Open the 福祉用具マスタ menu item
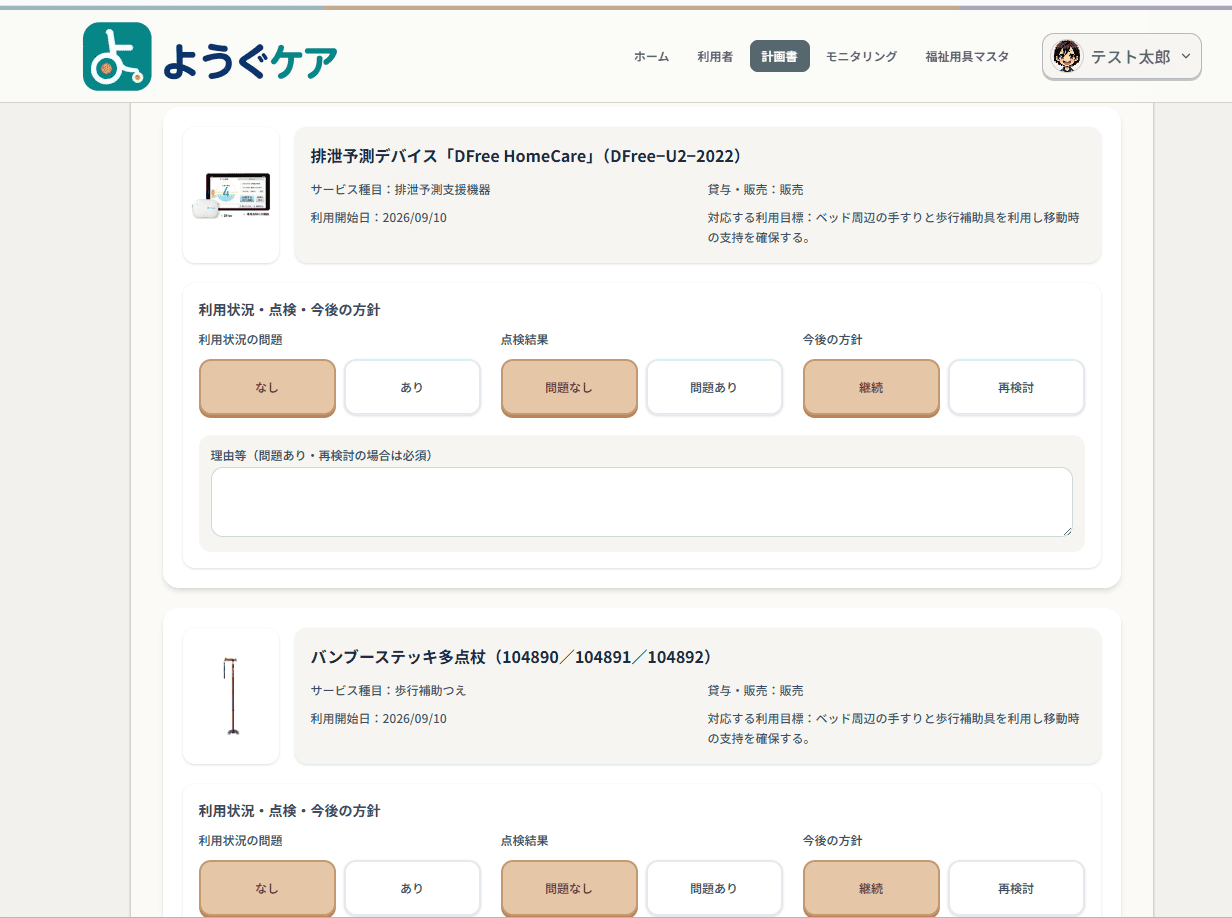This screenshot has width=1232, height=918. pos(967,57)
